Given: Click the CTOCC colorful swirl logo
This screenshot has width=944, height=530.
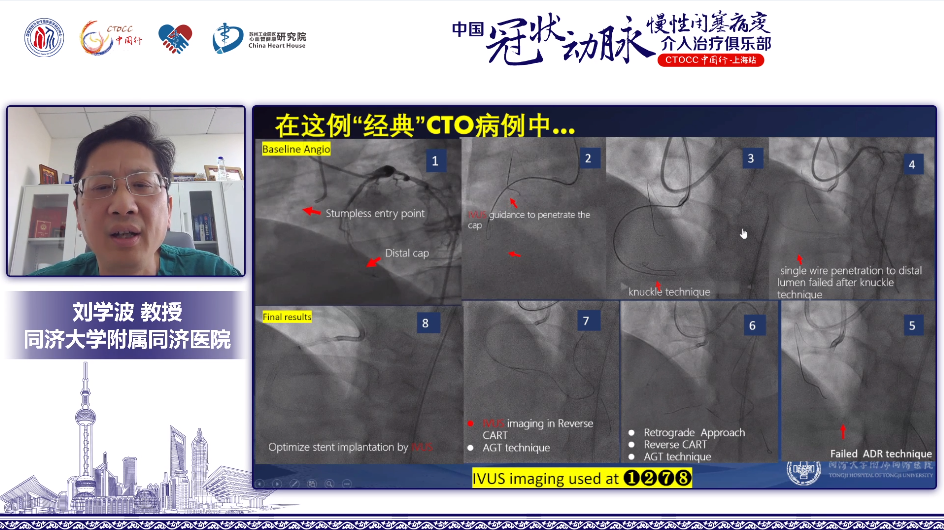Looking at the screenshot, I should click(x=110, y=39).
